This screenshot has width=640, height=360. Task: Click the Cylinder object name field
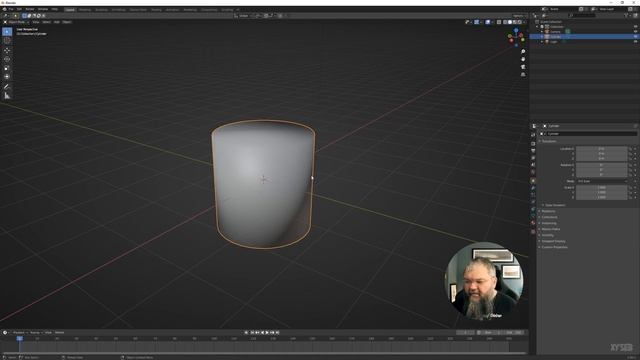click(592, 134)
